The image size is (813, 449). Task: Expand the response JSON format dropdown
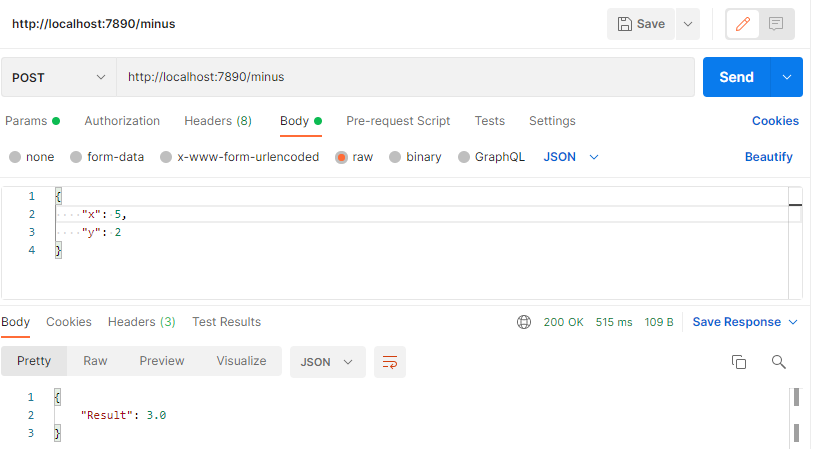(x=328, y=362)
